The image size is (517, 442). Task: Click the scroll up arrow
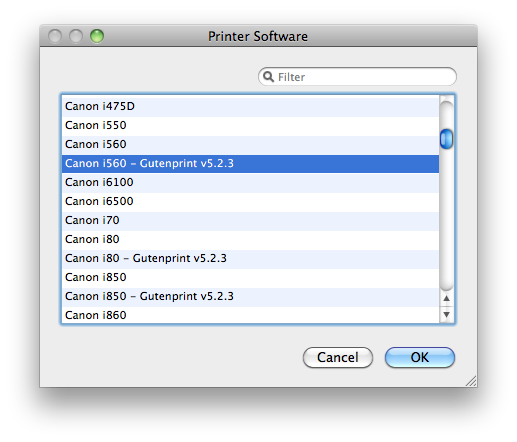point(447,298)
